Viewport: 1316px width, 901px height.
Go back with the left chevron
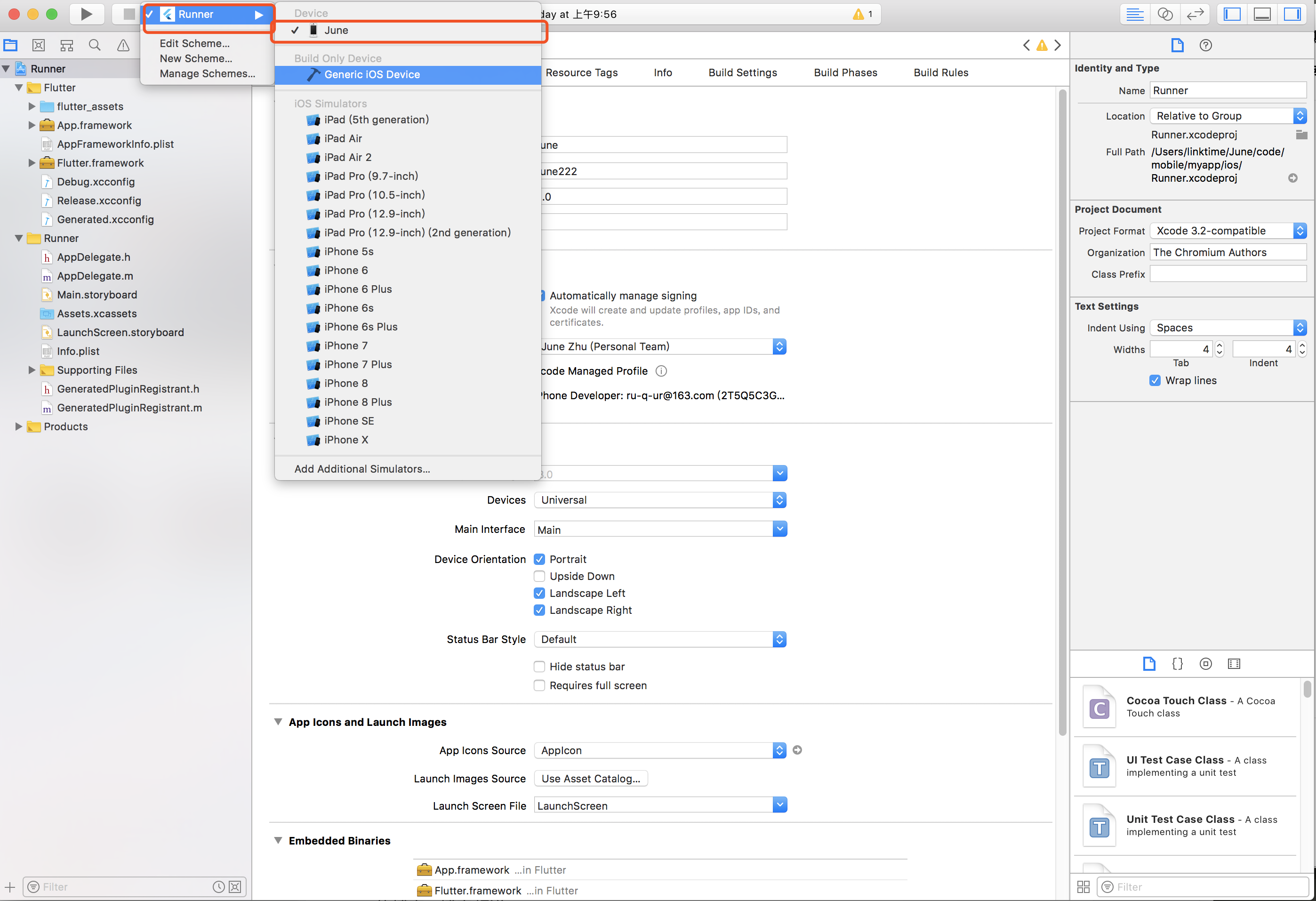(x=1027, y=45)
